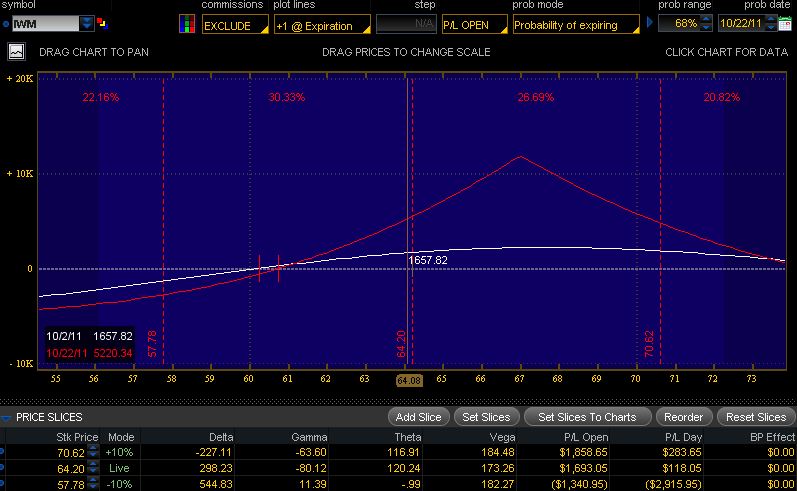
Task: Open the multicolor grid icon left of commissions
Action: pyautogui.click(x=187, y=24)
